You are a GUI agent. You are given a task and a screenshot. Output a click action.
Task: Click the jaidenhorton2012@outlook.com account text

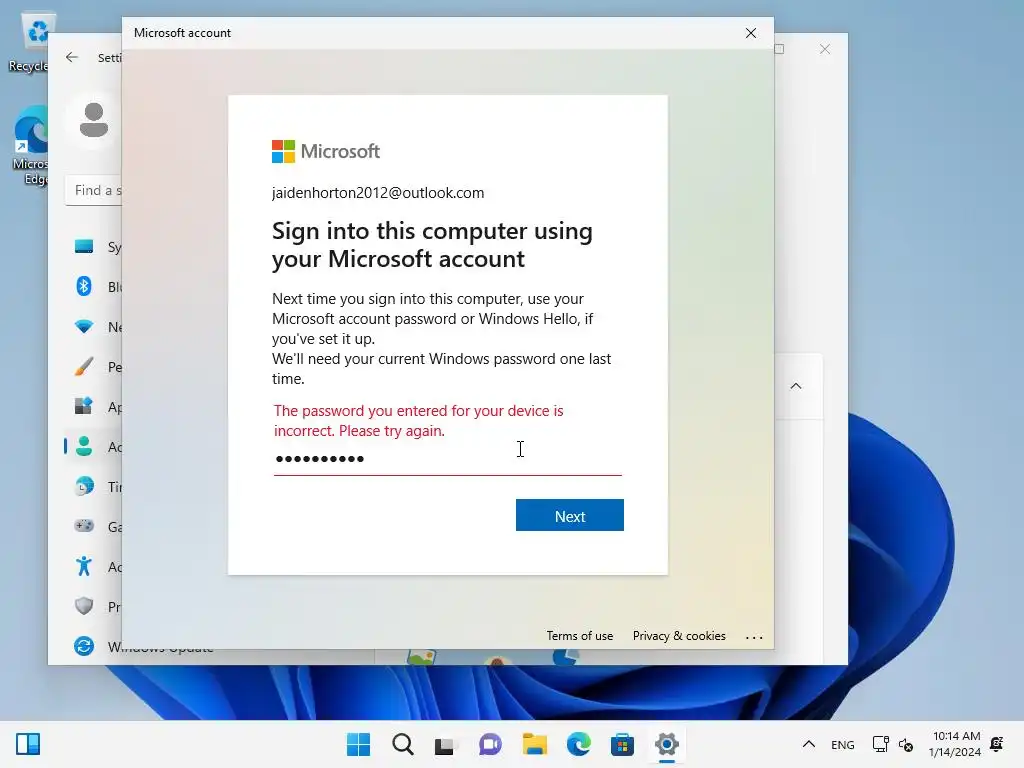378,193
